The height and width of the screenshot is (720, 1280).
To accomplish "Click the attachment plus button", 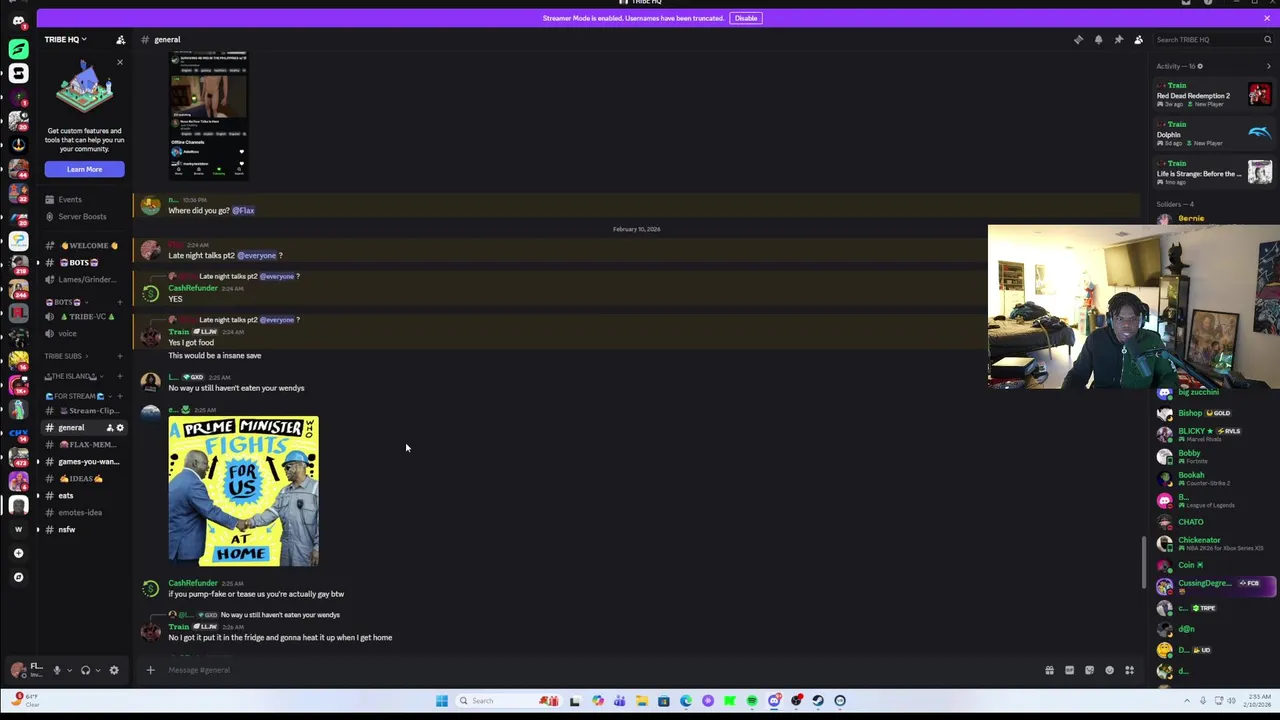I will click(150, 670).
